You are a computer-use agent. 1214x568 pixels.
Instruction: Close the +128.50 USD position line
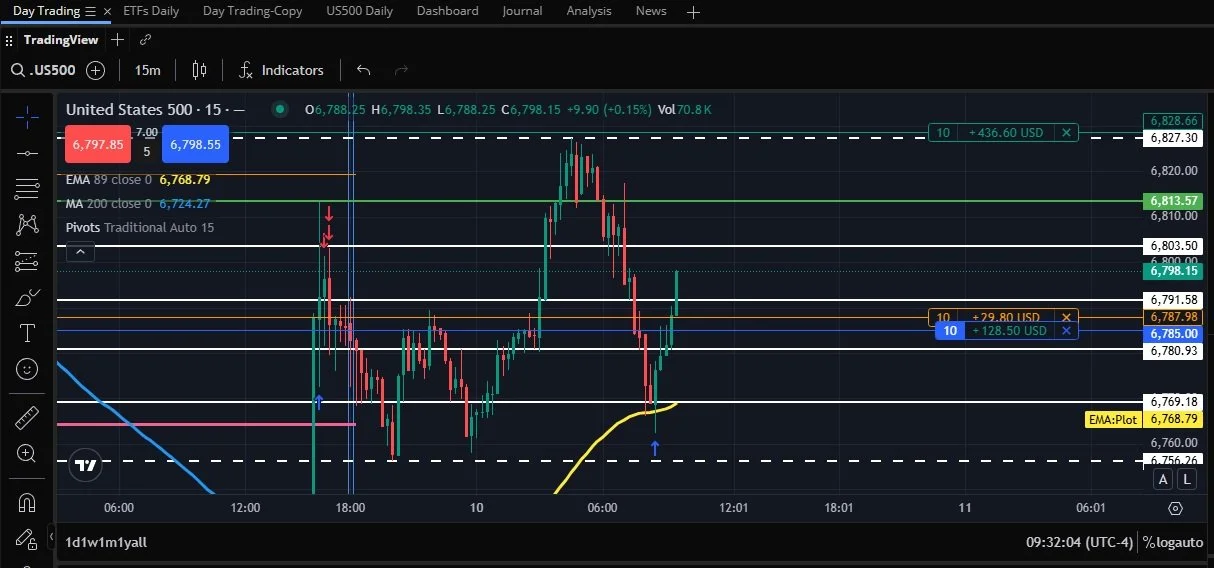(x=1066, y=331)
